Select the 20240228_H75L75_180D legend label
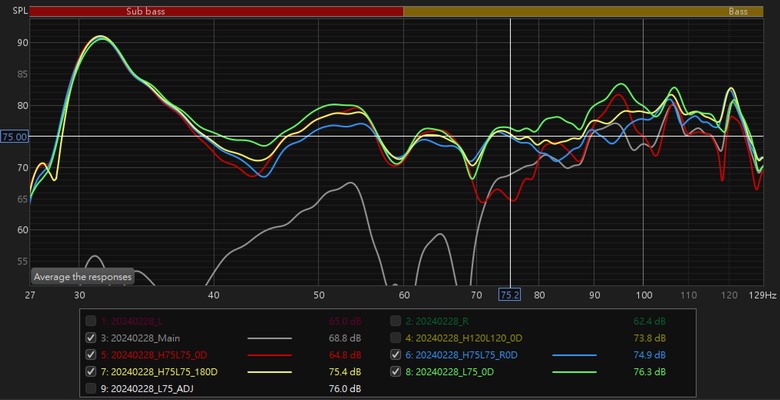This screenshot has height=400, width=780. [159, 372]
